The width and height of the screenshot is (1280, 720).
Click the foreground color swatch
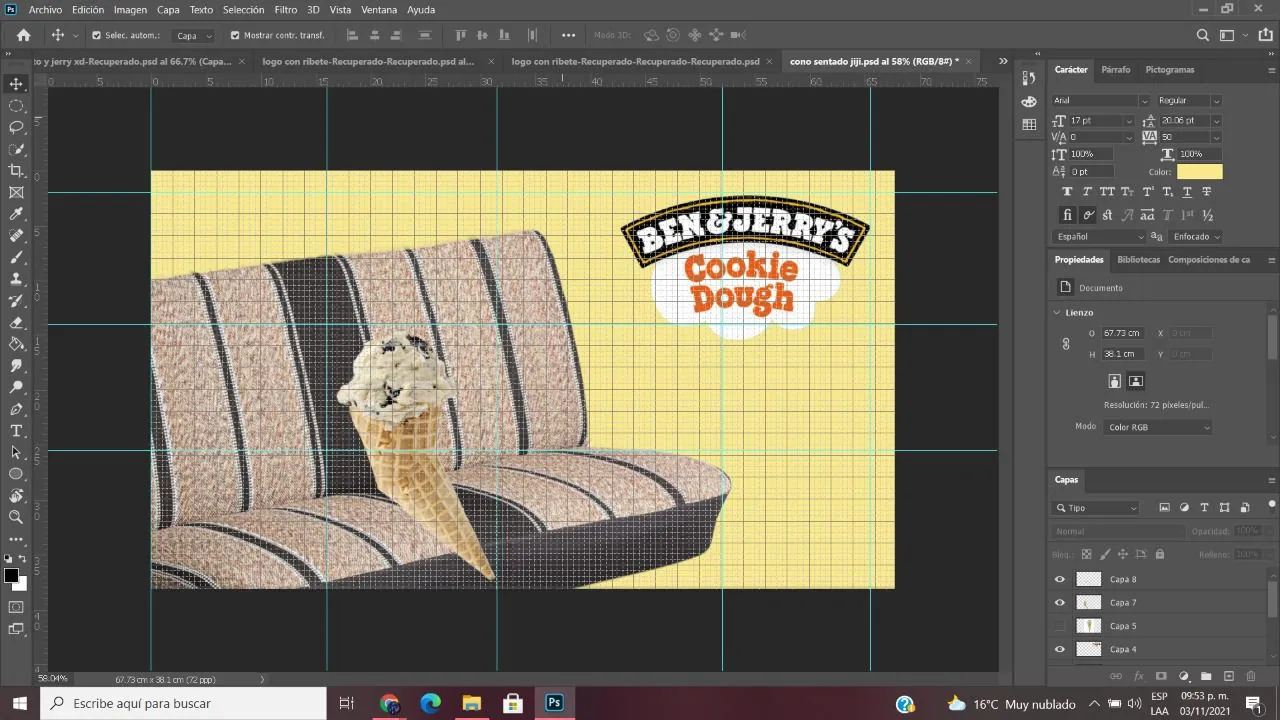pos(11,576)
